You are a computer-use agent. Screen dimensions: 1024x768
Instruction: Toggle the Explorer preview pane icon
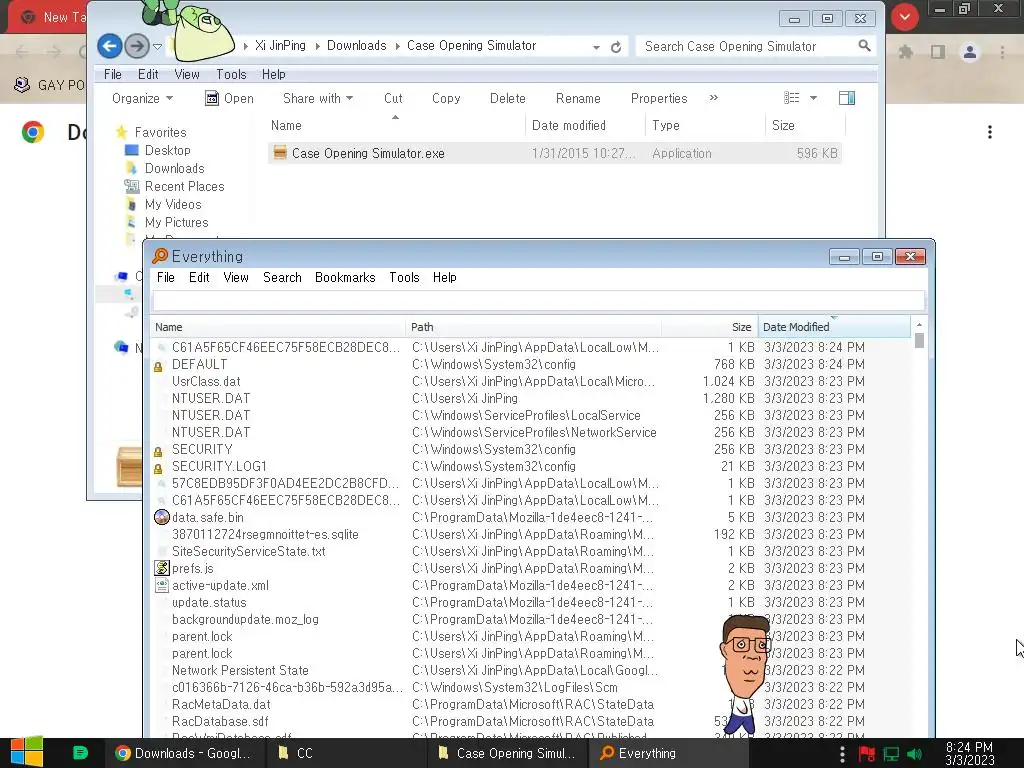pos(847,98)
